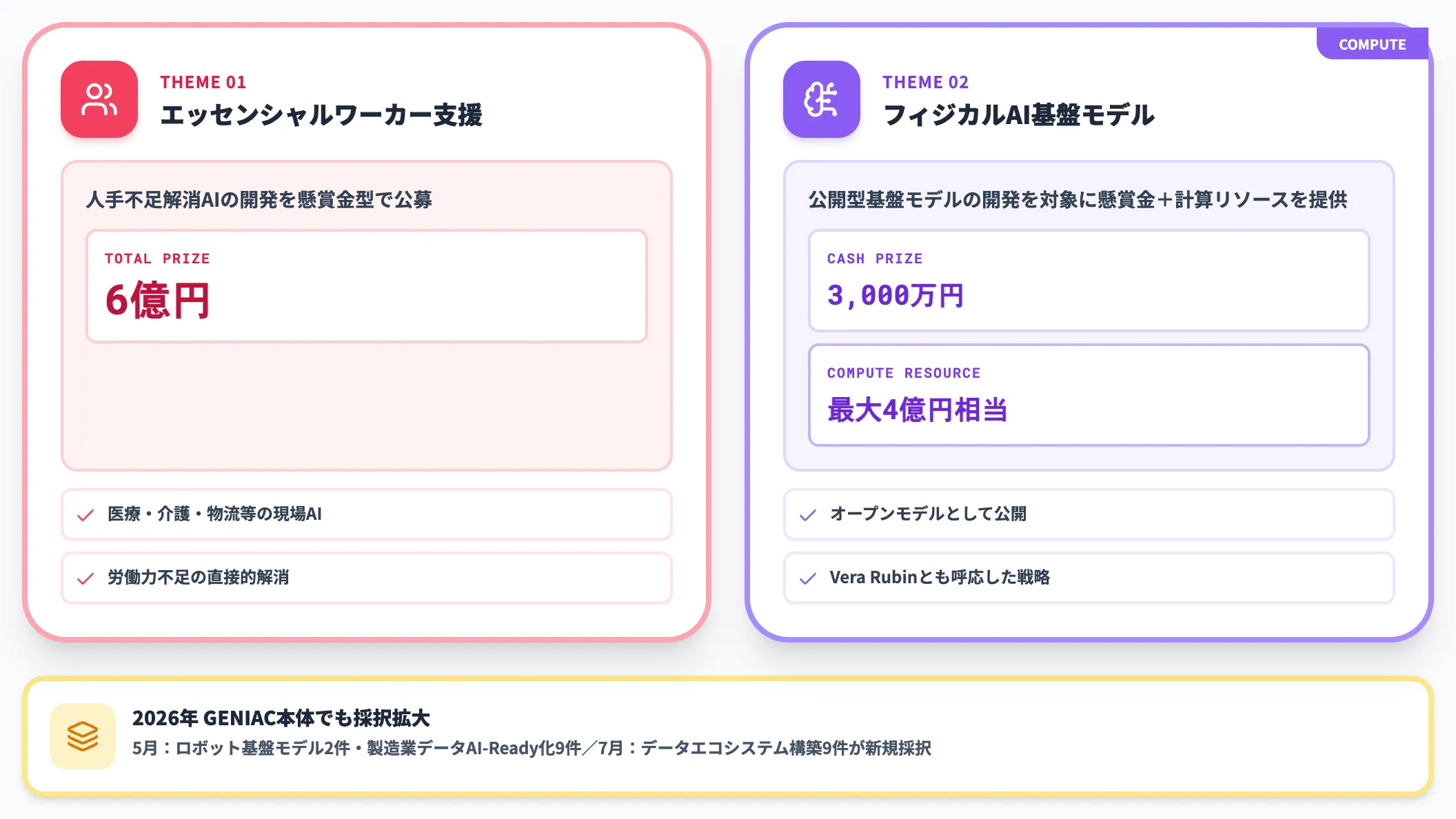Click the 労働力不足の直接的解消 list item

(367, 578)
